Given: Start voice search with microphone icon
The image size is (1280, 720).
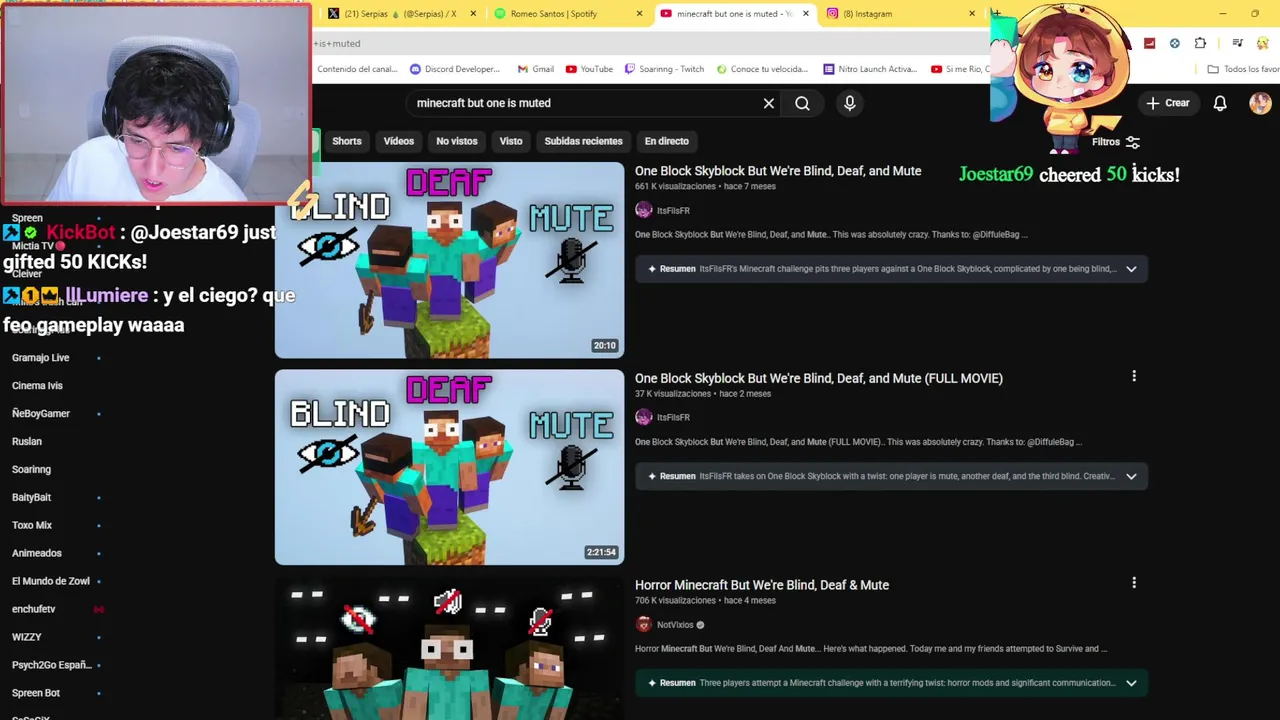Looking at the screenshot, I should (x=849, y=103).
